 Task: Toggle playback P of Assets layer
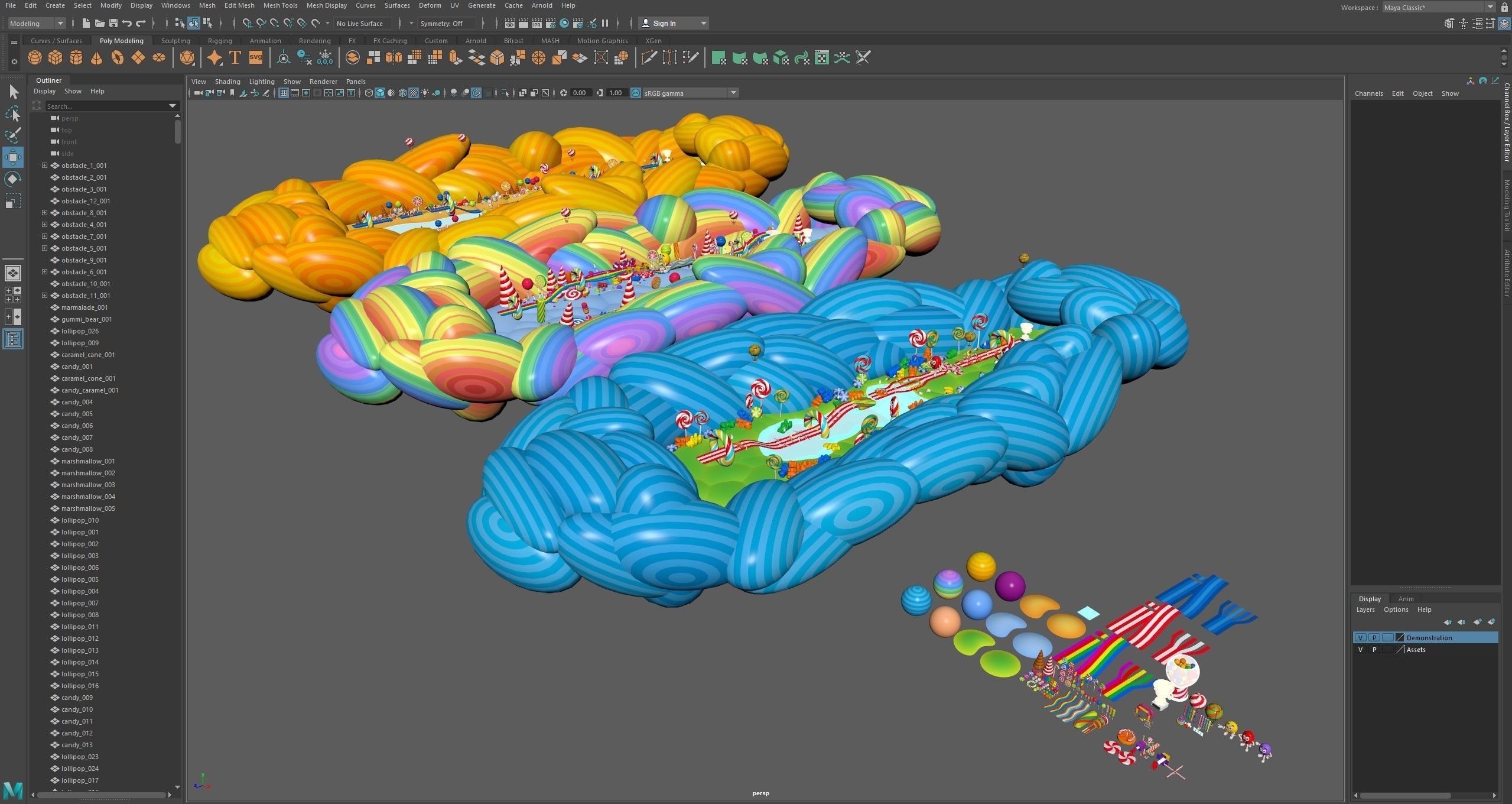click(x=1374, y=649)
